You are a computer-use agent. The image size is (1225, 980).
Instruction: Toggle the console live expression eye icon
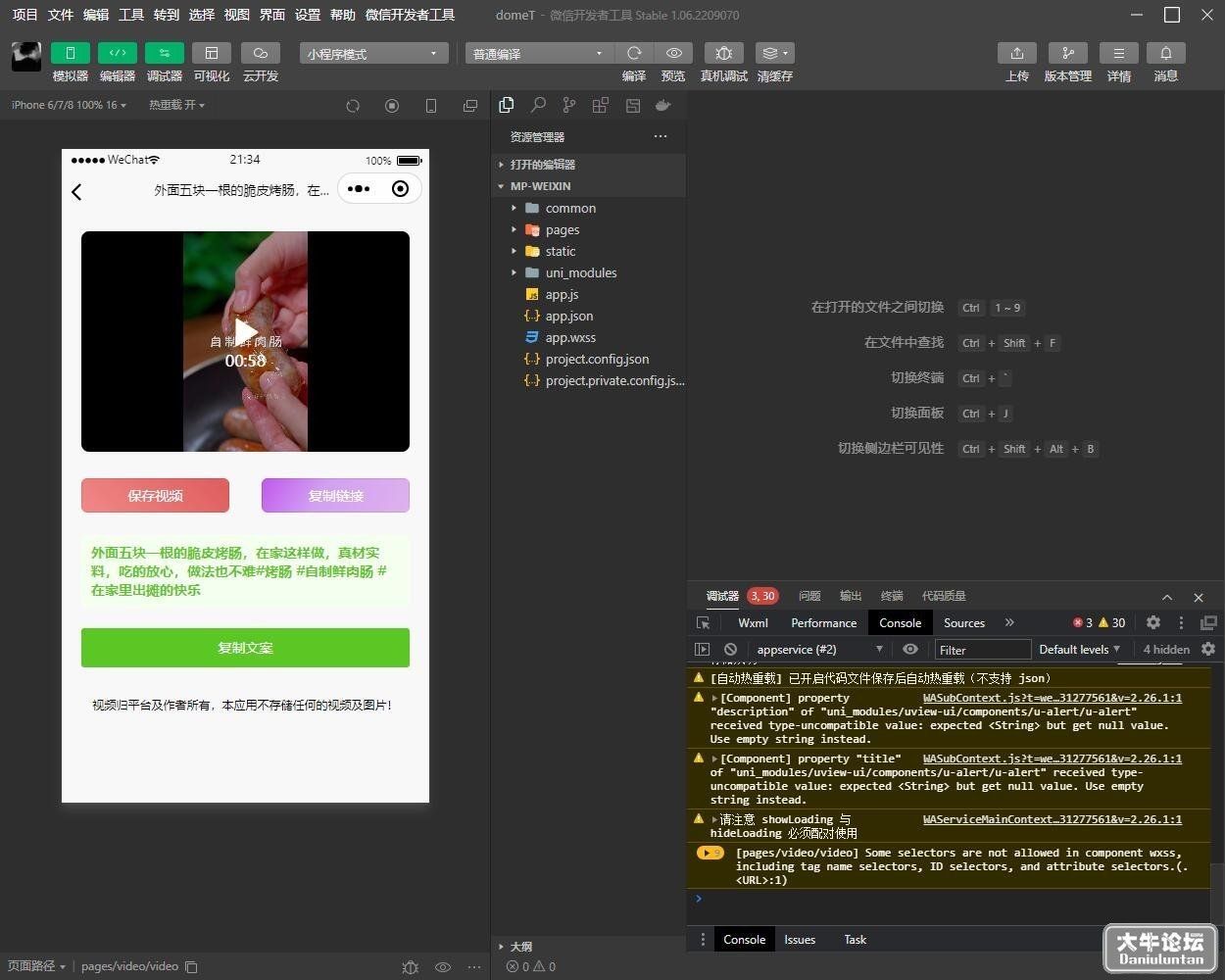click(x=910, y=649)
